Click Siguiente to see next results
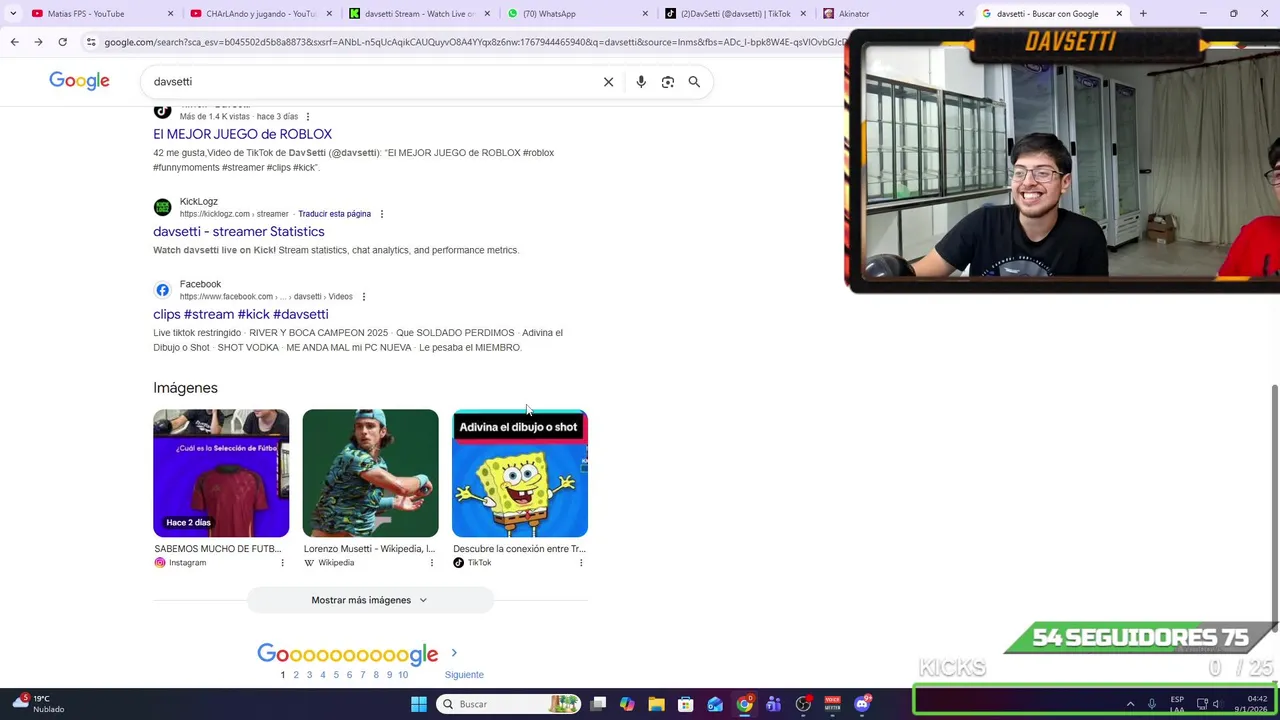Viewport: 1280px width, 720px height. [464, 675]
